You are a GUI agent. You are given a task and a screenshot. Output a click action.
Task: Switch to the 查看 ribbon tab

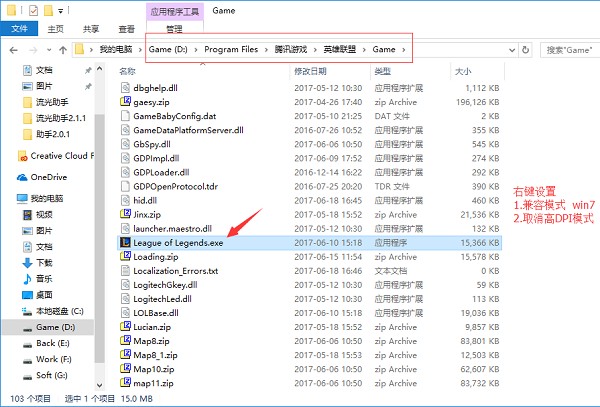coord(127,30)
